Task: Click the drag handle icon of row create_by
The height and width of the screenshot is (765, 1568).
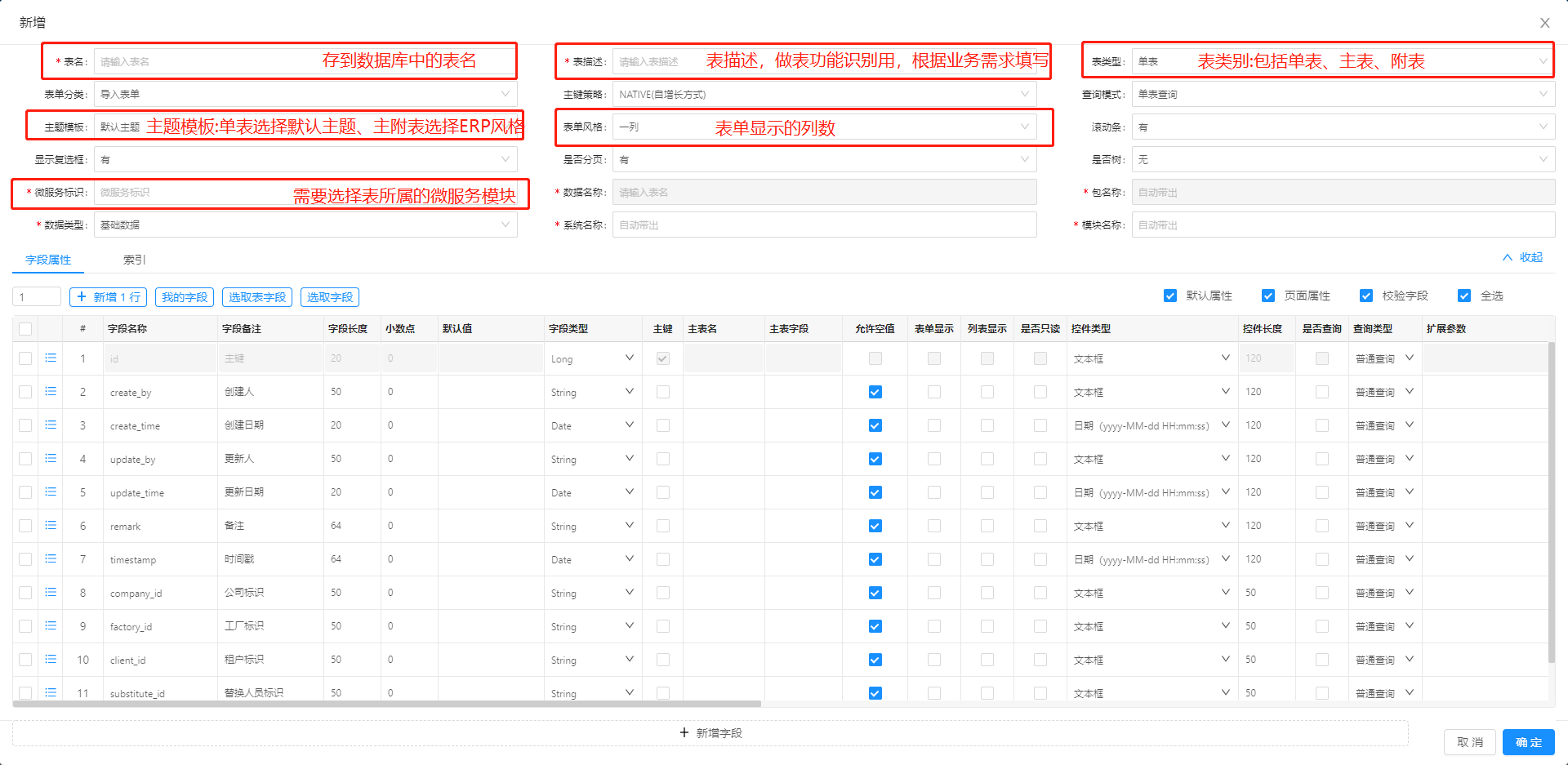Action: 51,392
